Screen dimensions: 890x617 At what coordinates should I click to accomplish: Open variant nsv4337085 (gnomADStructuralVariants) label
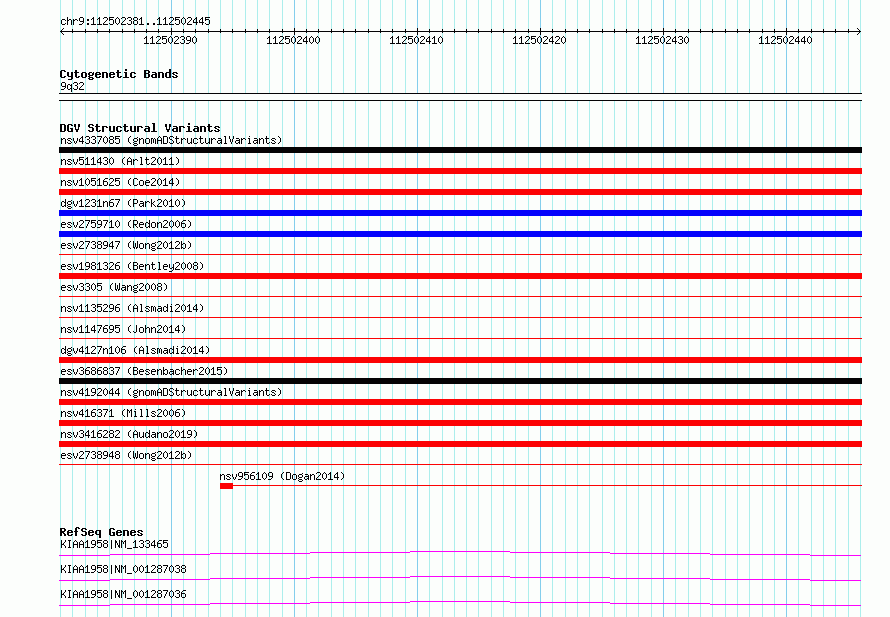(171, 140)
